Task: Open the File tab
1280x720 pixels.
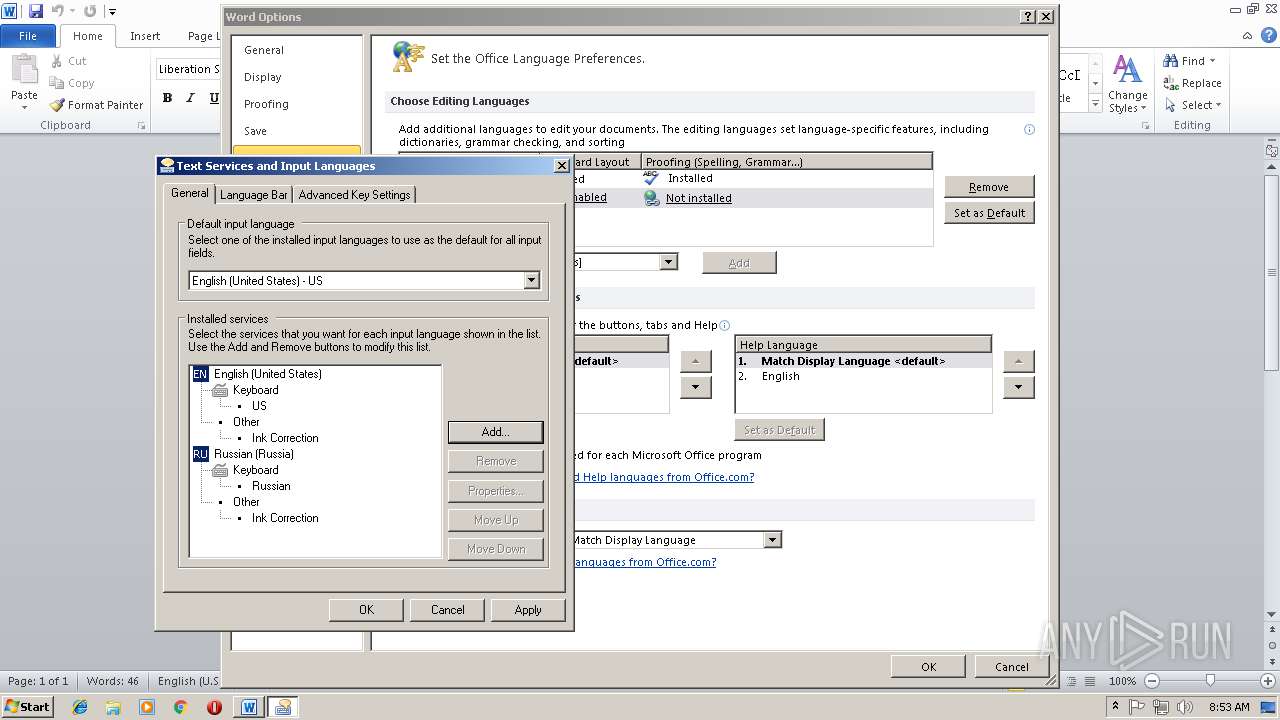Action: (28, 36)
